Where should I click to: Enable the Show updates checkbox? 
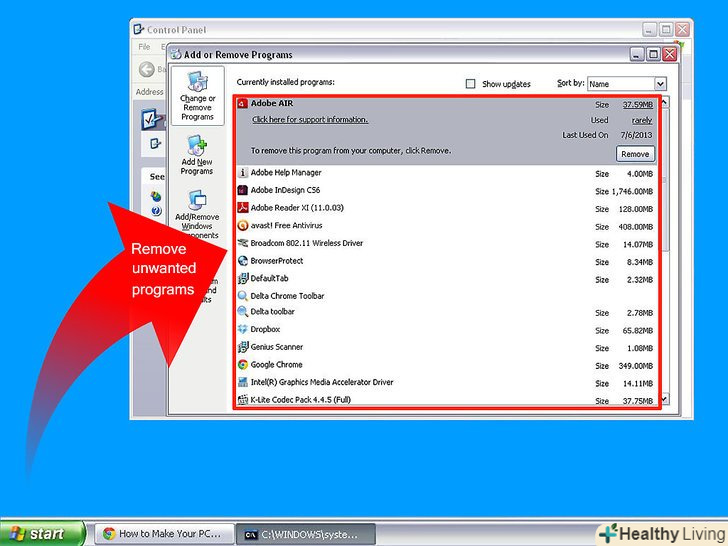pos(470,84)
